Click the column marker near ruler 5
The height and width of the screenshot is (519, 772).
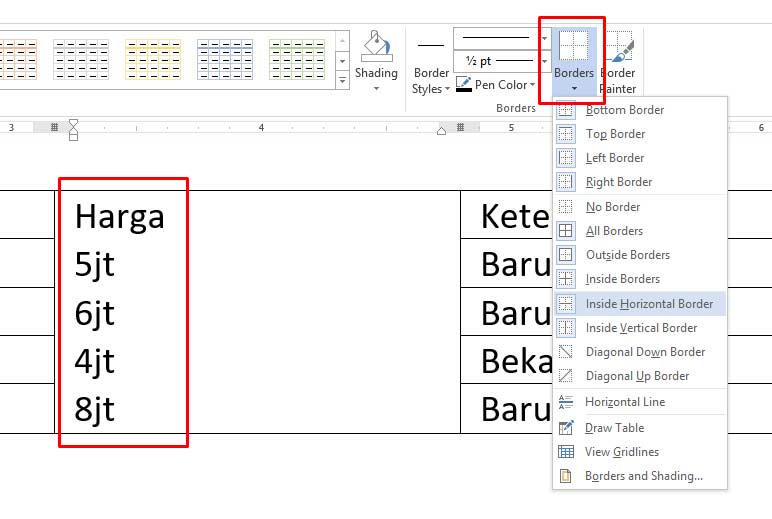pyautogui.click(x=460, y=128)
